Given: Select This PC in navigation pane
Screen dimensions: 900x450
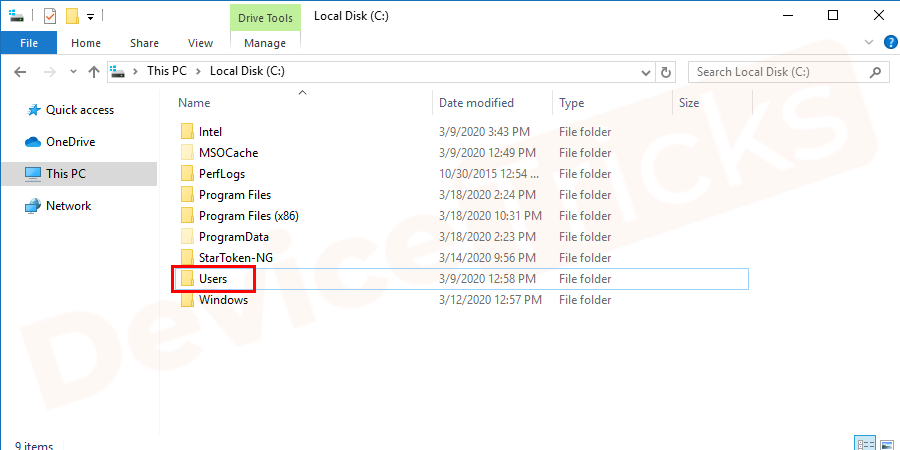Looking at the screenshot, I should 79,174.
